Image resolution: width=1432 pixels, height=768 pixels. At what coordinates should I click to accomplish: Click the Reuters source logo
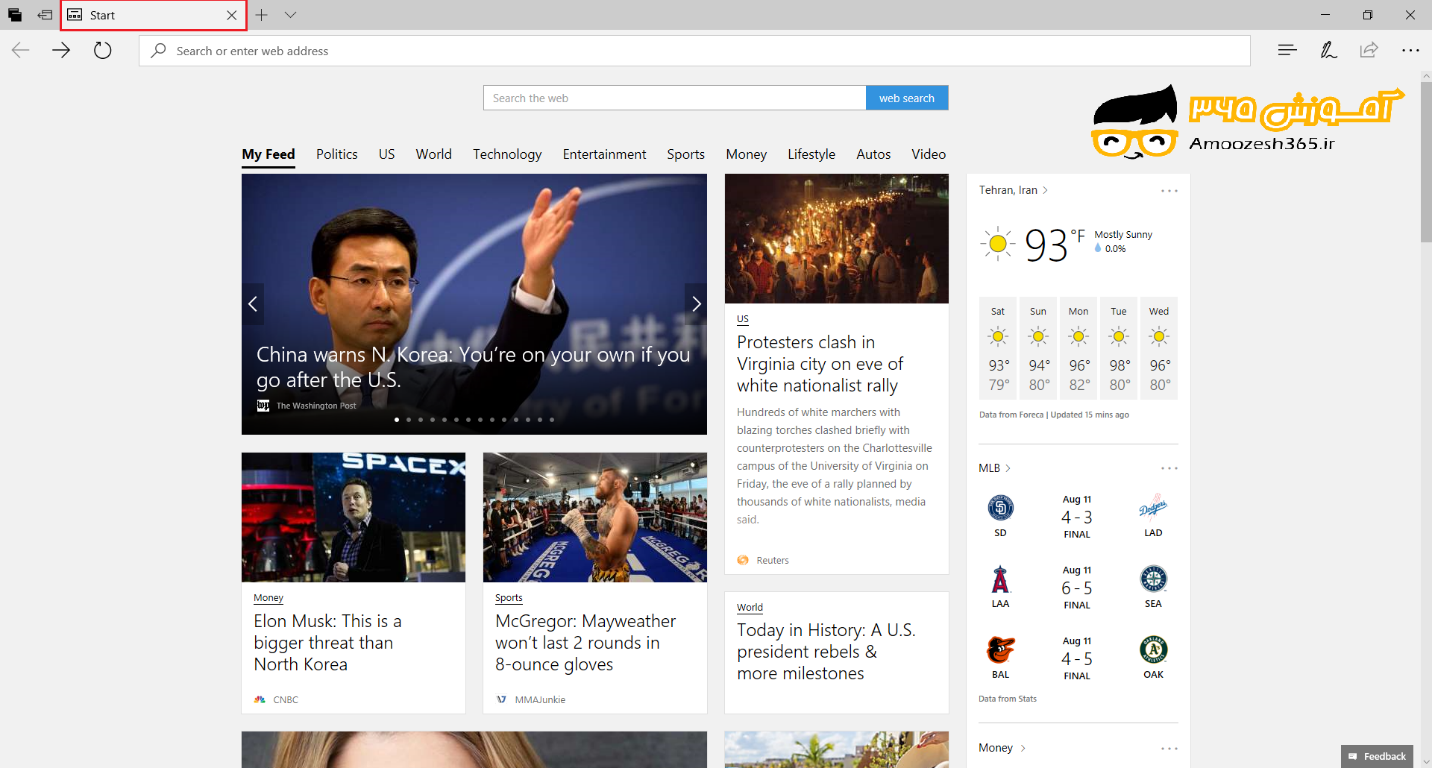click(x=743, y=560)
